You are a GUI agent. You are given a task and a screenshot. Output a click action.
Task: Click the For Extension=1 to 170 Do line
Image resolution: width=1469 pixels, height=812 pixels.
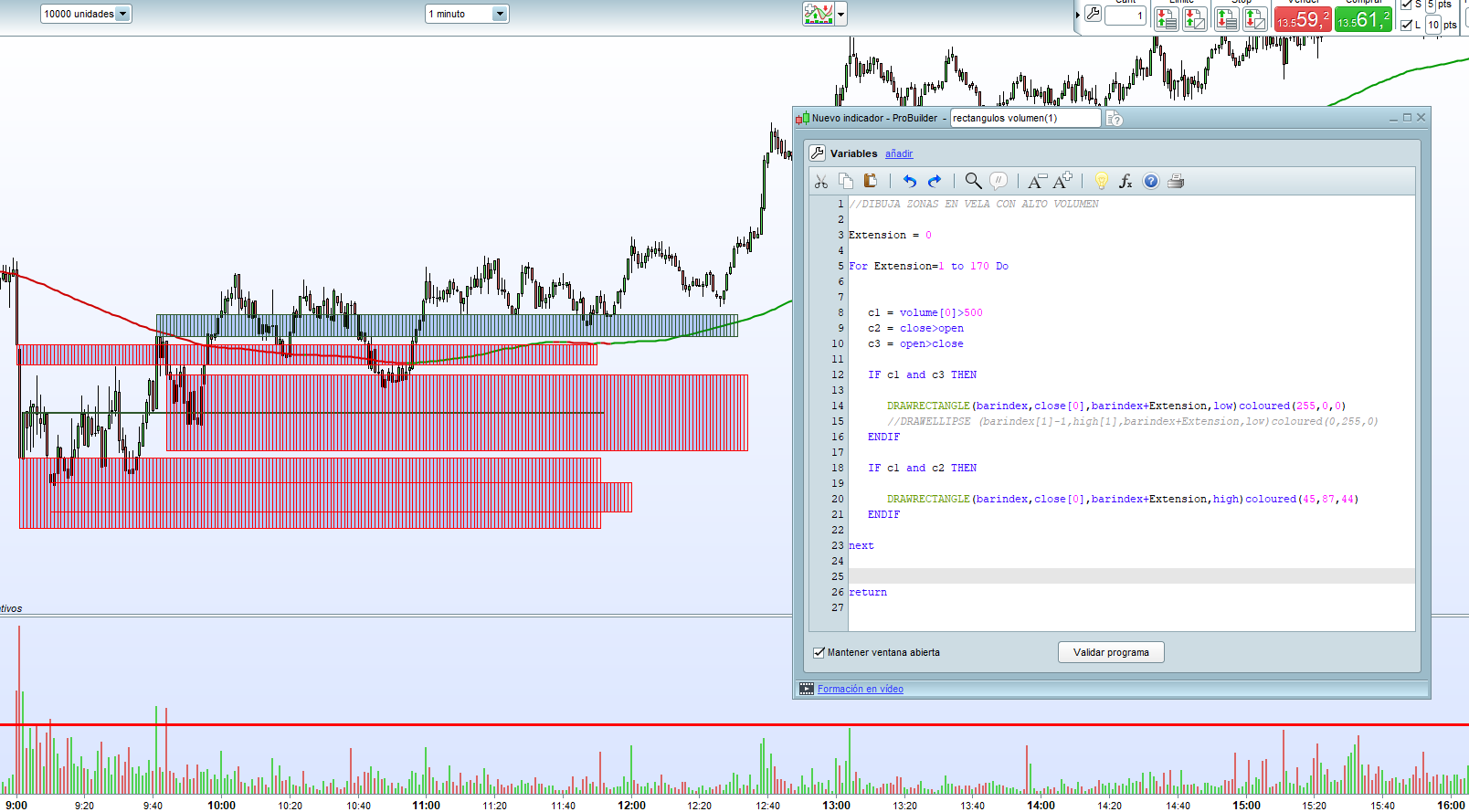pyautogui.click(x=929, y=266)
